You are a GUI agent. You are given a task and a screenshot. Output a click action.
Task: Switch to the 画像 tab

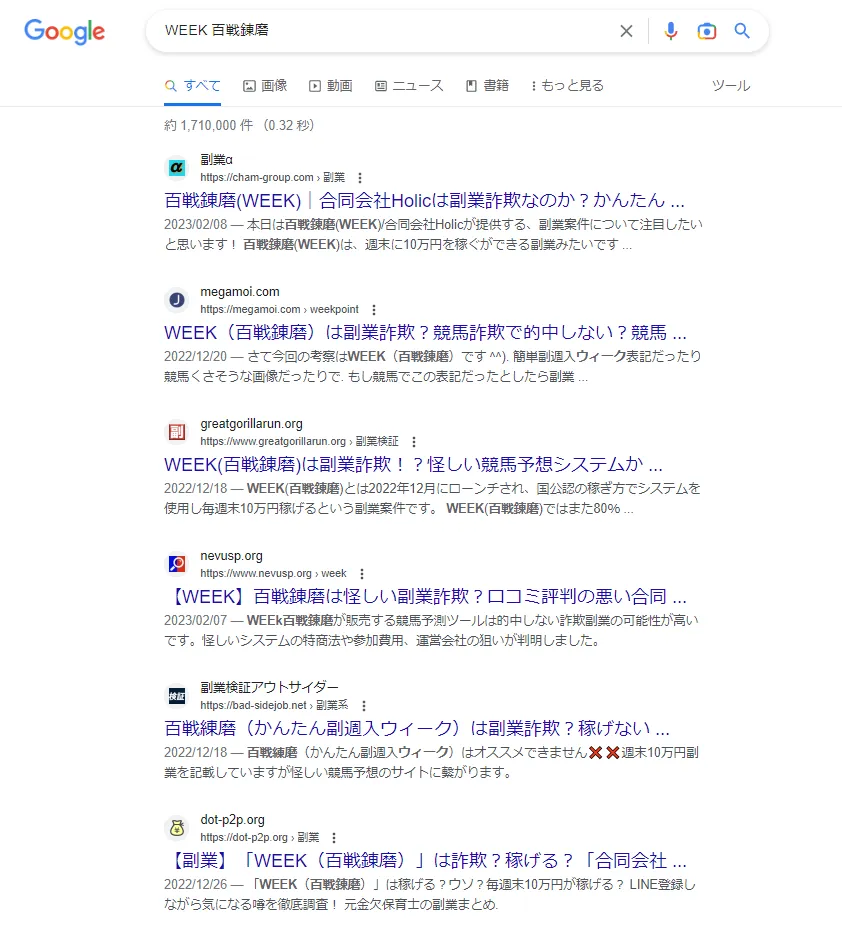(x=265, y=86)
